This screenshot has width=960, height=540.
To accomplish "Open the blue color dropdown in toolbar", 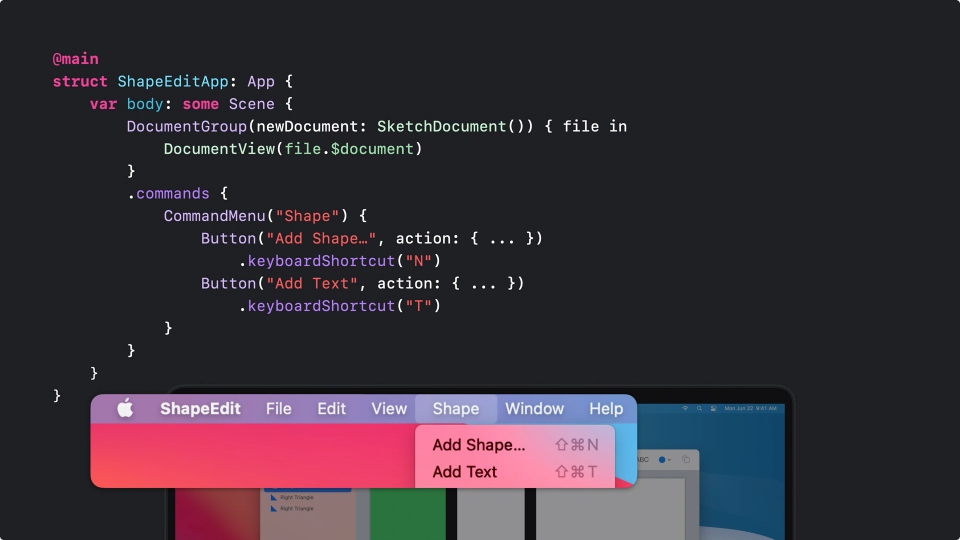I will (664, 459).
